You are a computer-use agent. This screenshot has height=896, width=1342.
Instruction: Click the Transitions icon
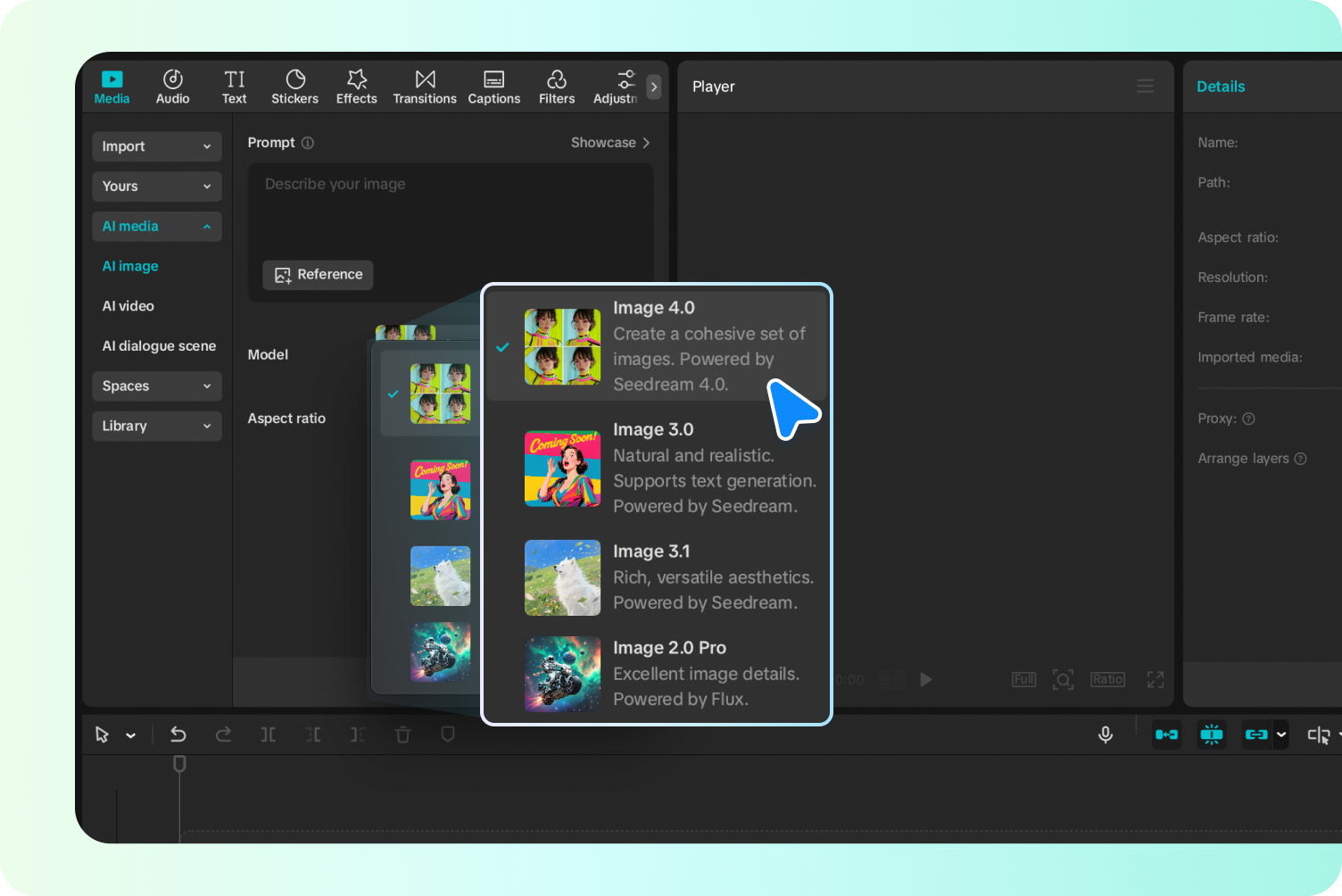click(x=424, y=86)
